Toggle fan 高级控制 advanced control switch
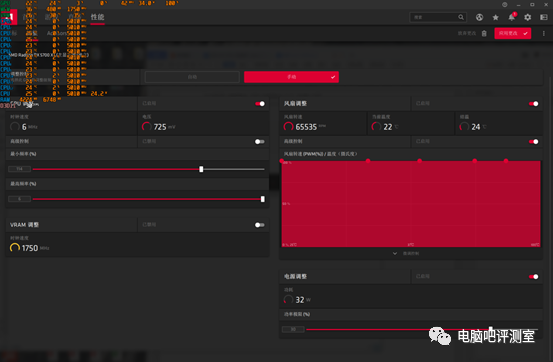The height and width of the screenshot is (362, 553). click(534, 141)
